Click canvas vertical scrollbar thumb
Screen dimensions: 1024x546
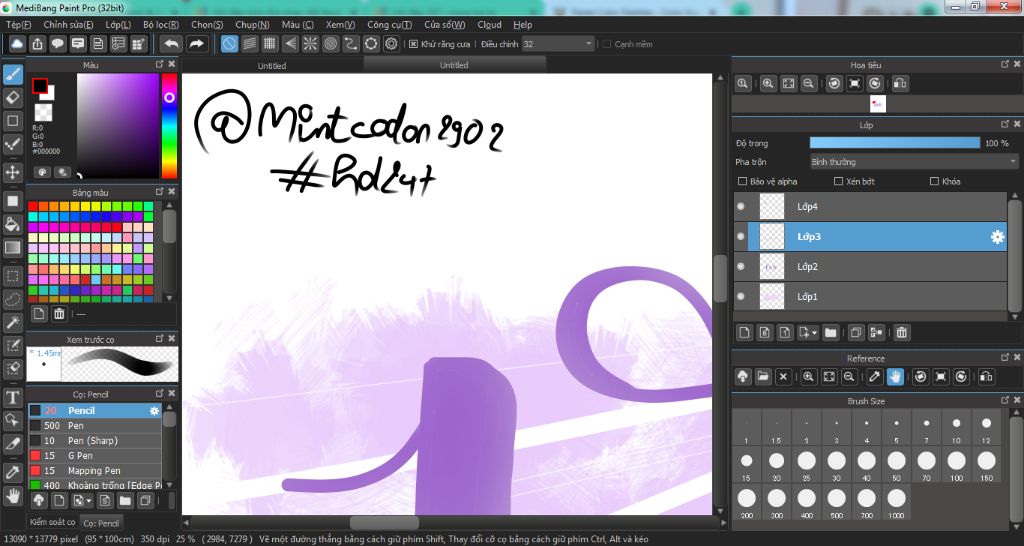click(719, 279)
